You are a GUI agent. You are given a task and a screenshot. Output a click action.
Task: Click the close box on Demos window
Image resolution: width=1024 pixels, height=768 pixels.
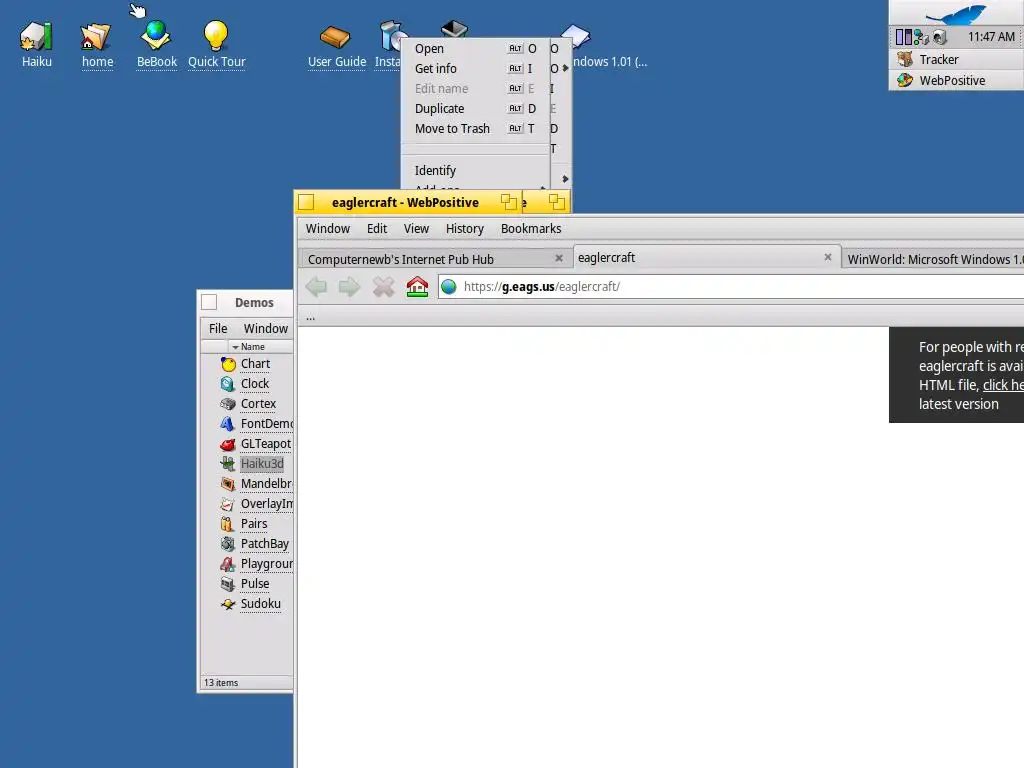pos(209,302)
